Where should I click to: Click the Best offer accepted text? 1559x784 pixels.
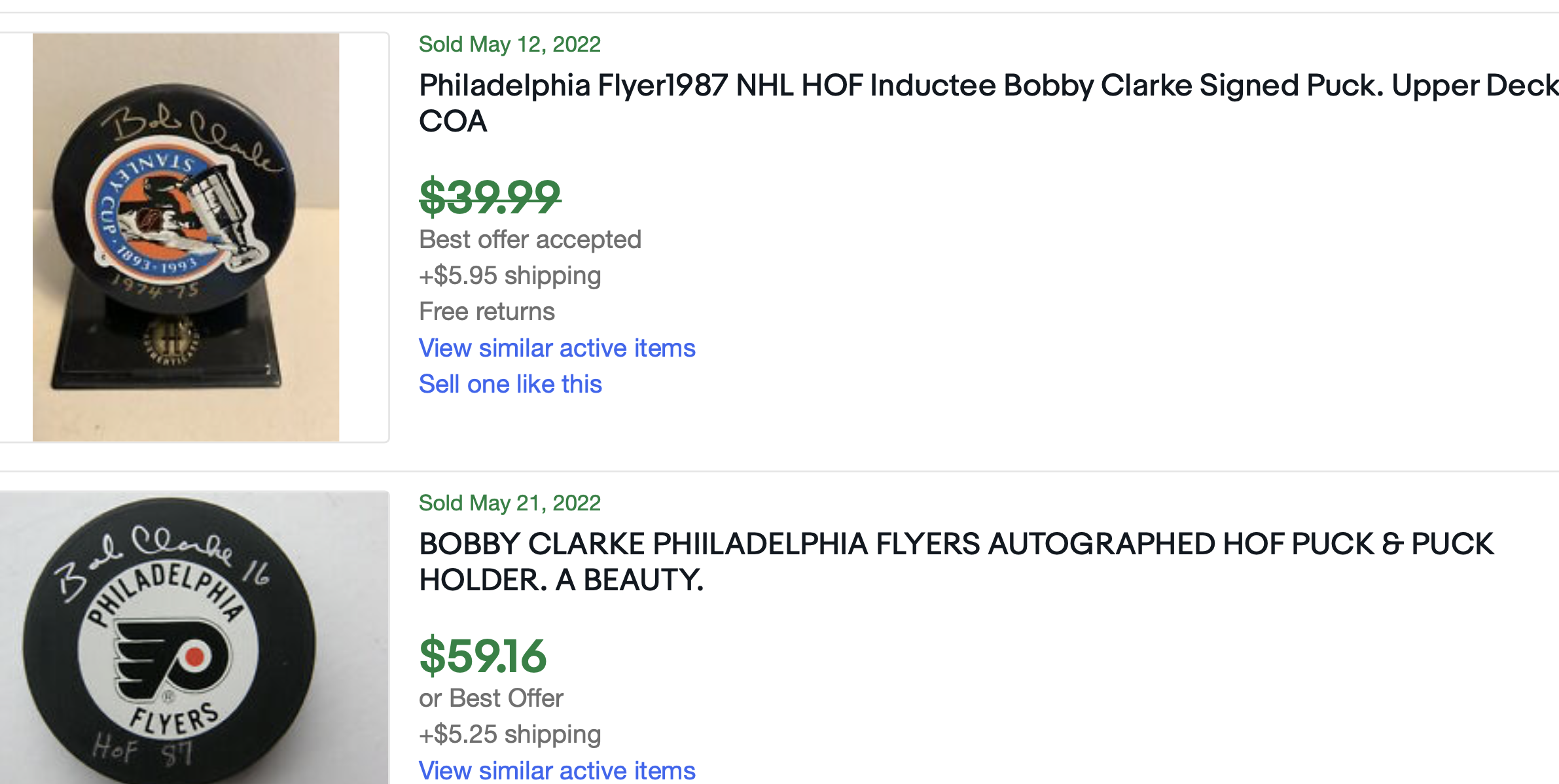530,240
